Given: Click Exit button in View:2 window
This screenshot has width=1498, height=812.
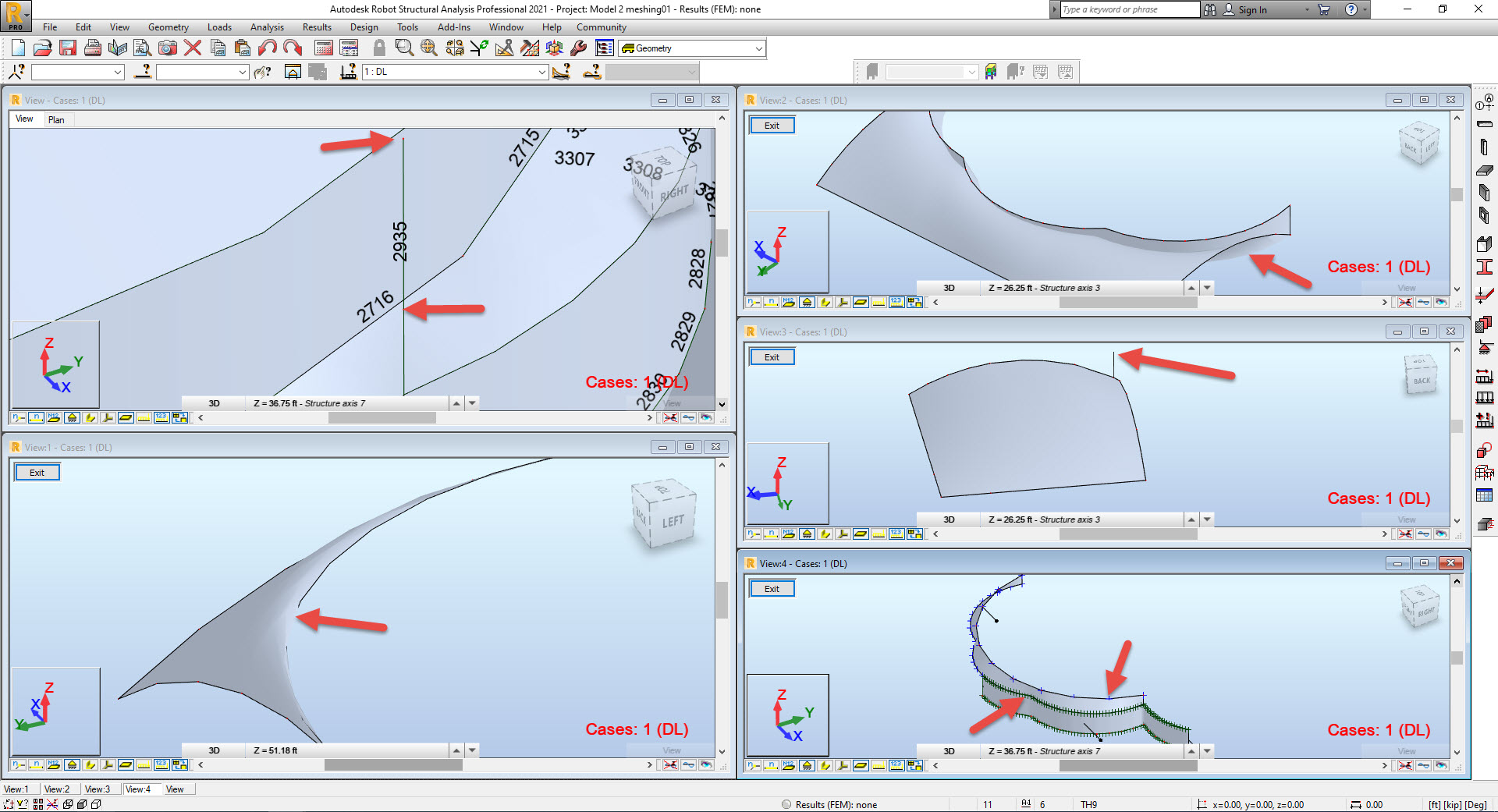Looking at the screenshot, I should (x=772, y=126).
